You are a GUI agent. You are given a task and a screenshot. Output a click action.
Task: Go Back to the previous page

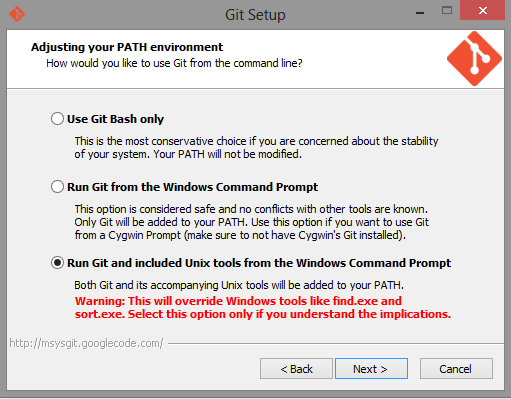coord(296,369)
